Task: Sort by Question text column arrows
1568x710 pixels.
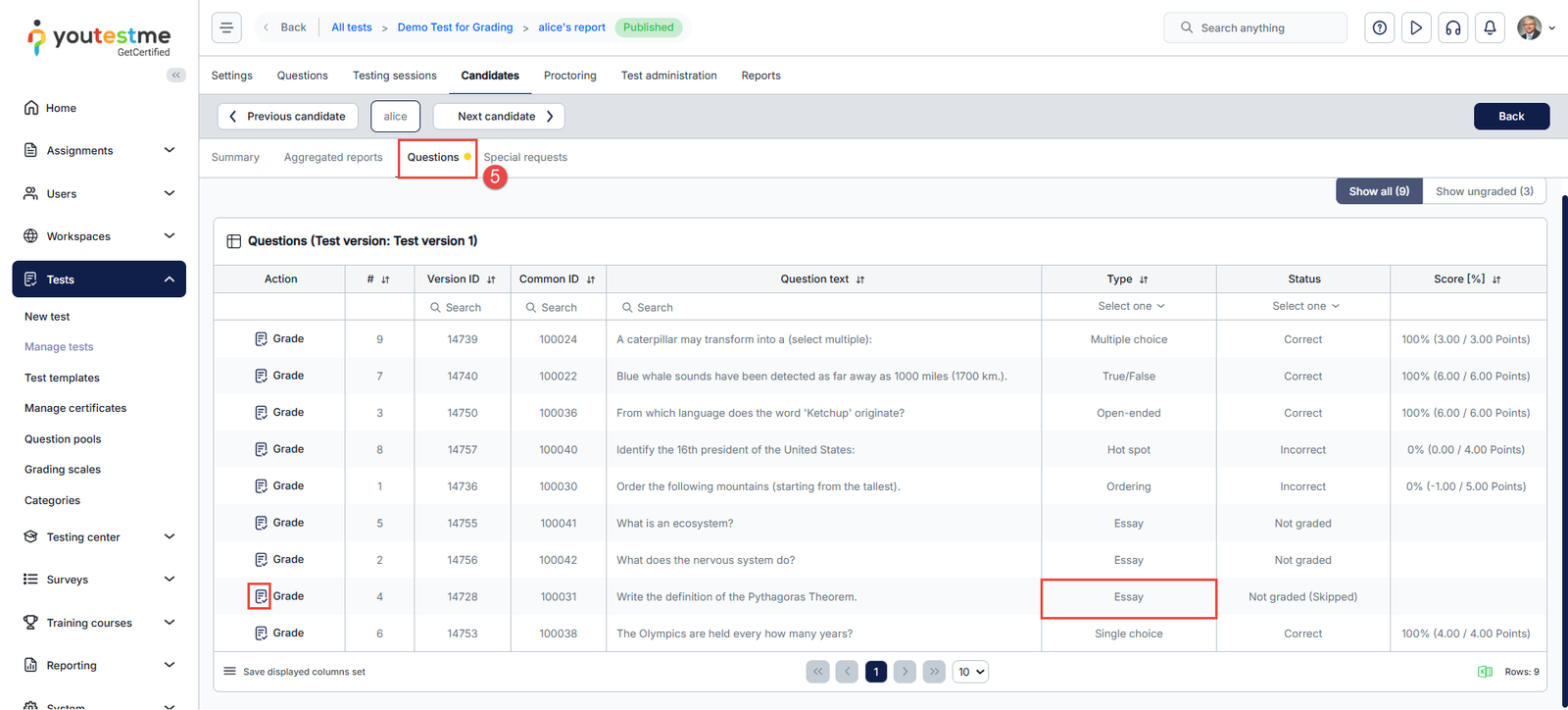Action: (x=860, y=279)
